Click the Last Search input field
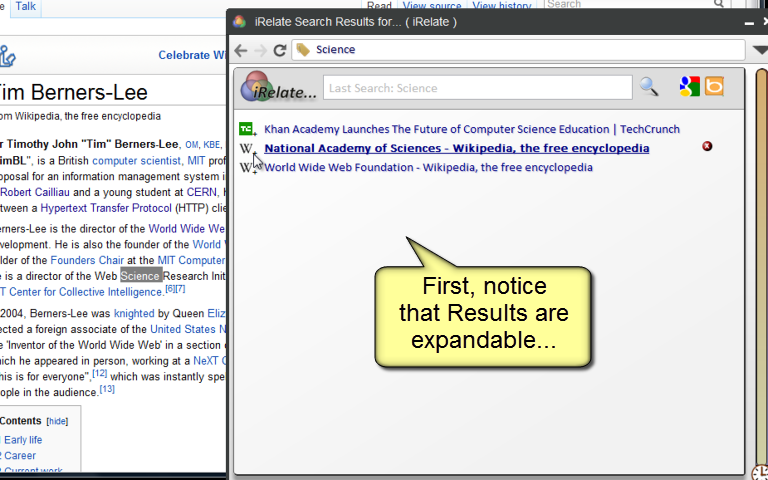Image resolution: width=768 pixels, height=480 pixels. coord(478,88)
